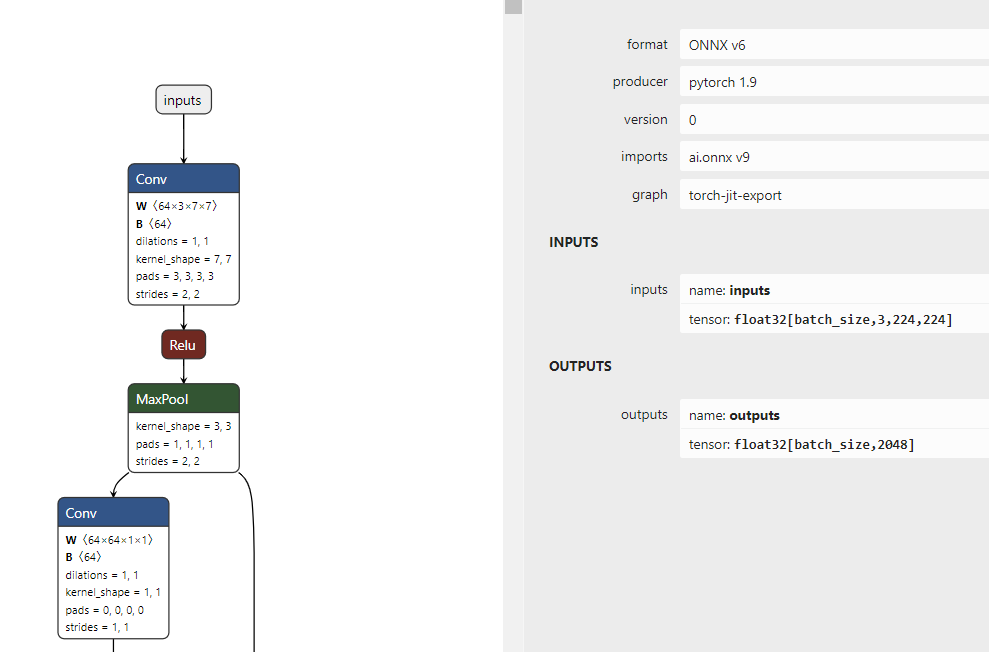This screenshot has height=652, width=989.
Task: Click the W 64×3×7×7 weight entry
Action: tap(176, 206)
